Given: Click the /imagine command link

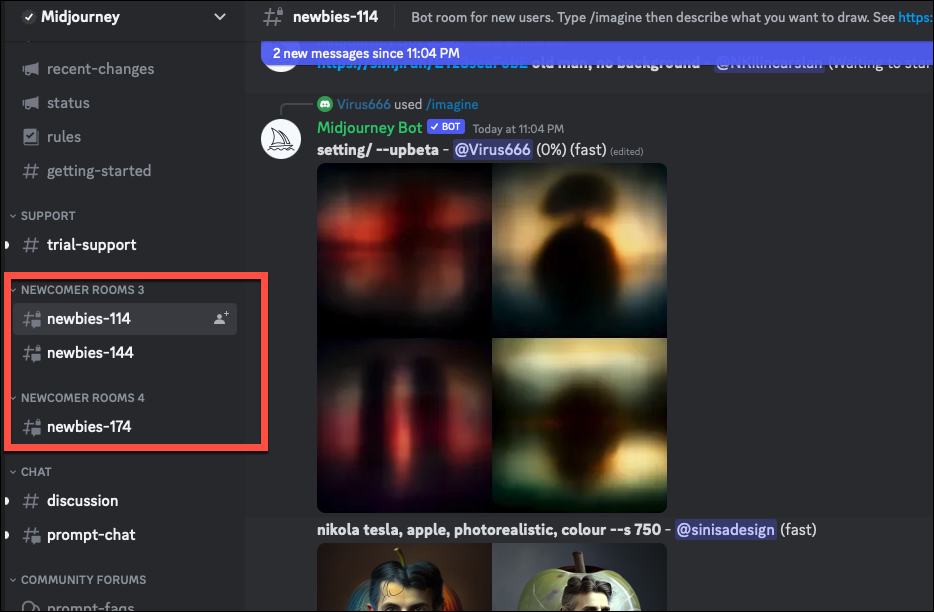Looking at the screenshot, I should [x=452, y=104].
